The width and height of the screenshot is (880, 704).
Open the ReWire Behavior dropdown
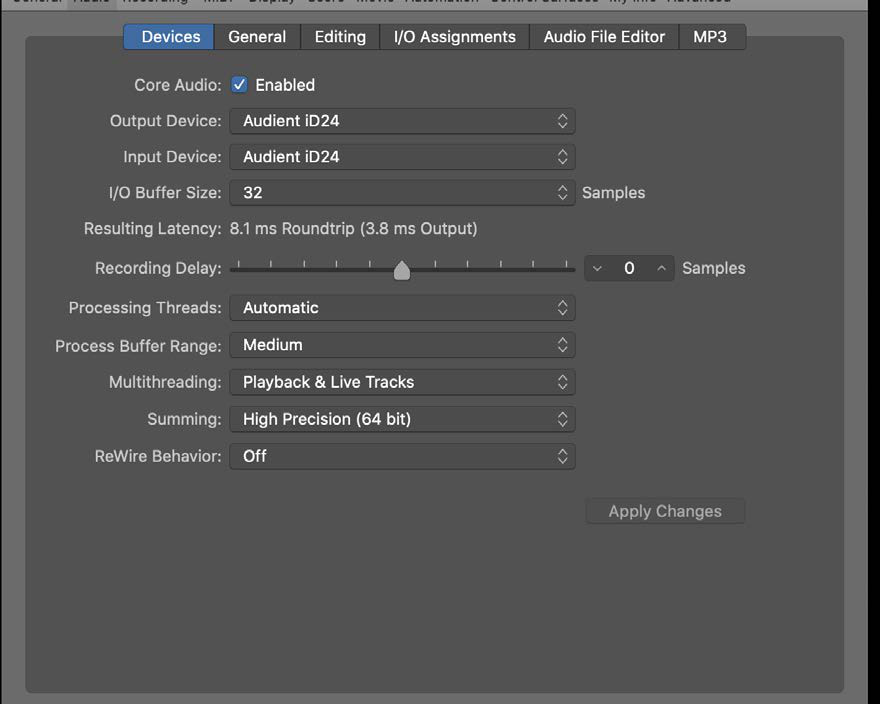pyautogui.click(x=402, y=456)
